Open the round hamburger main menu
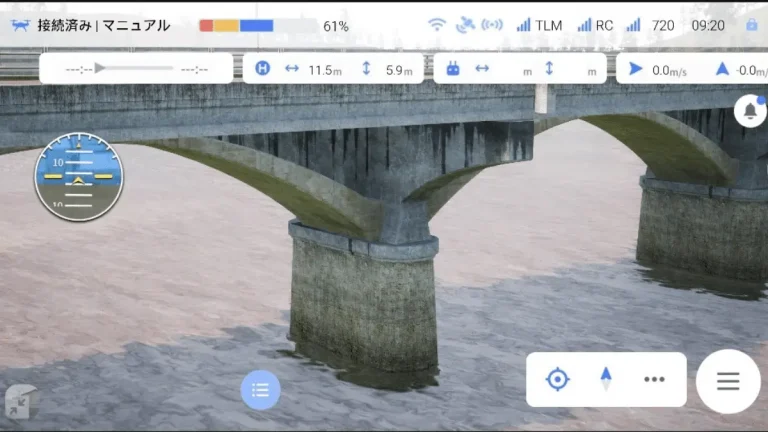Viewport: 768px width, 432px height. pyautogui.click(x=728, y=381)
